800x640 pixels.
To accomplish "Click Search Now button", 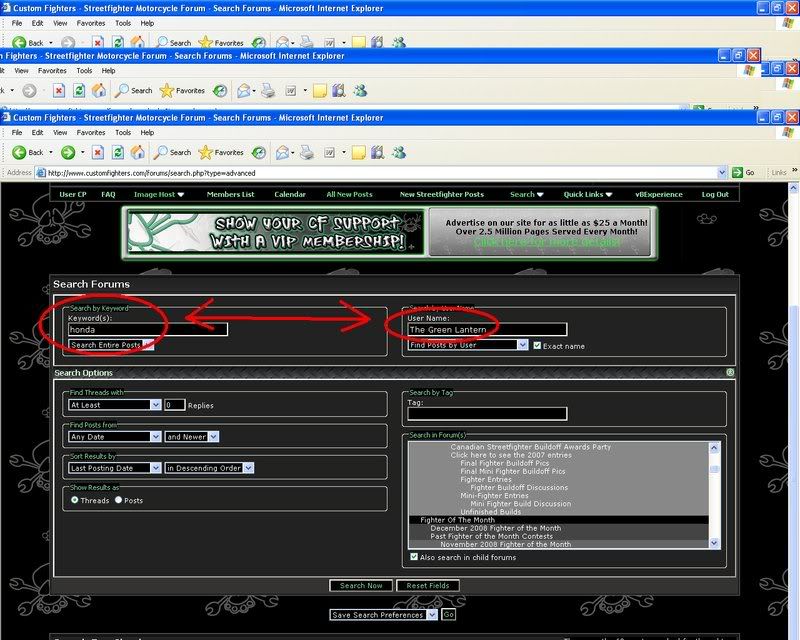I will (x=361, y=585).
